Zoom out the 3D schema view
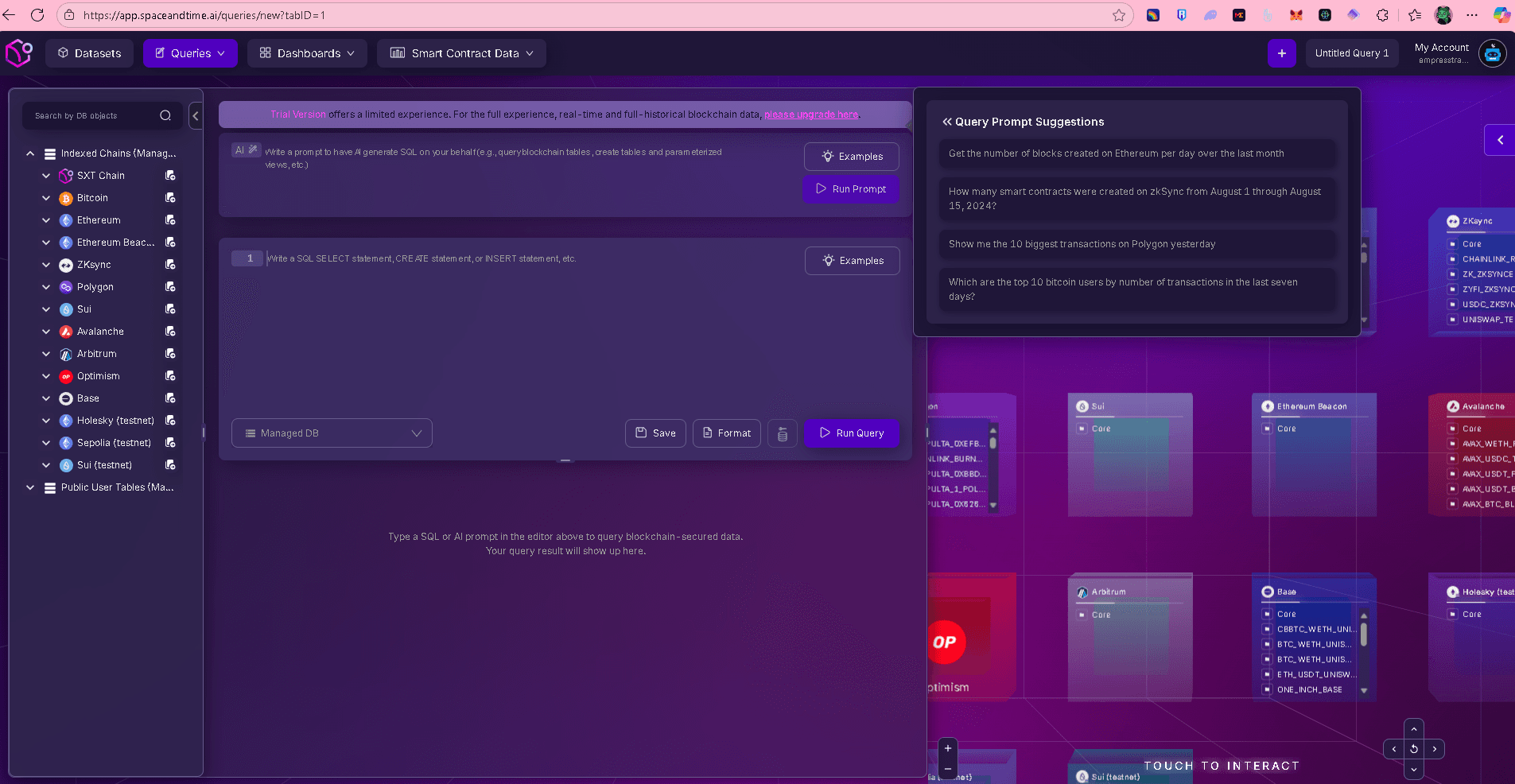The height and width of the screenshot is (784, 1515). point(948,769)
